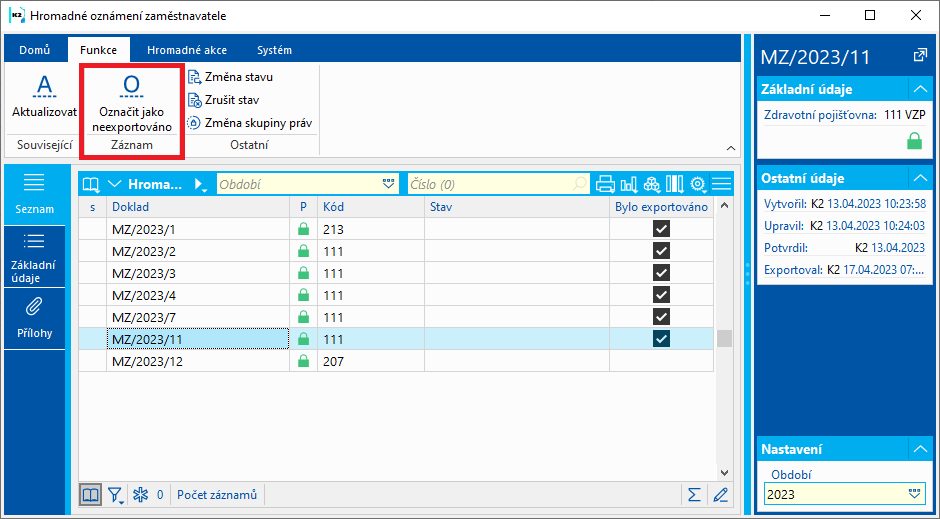940x519 pixels.
Task: Click the list scrollbar up arrow
Action: (x=724, y=206)
